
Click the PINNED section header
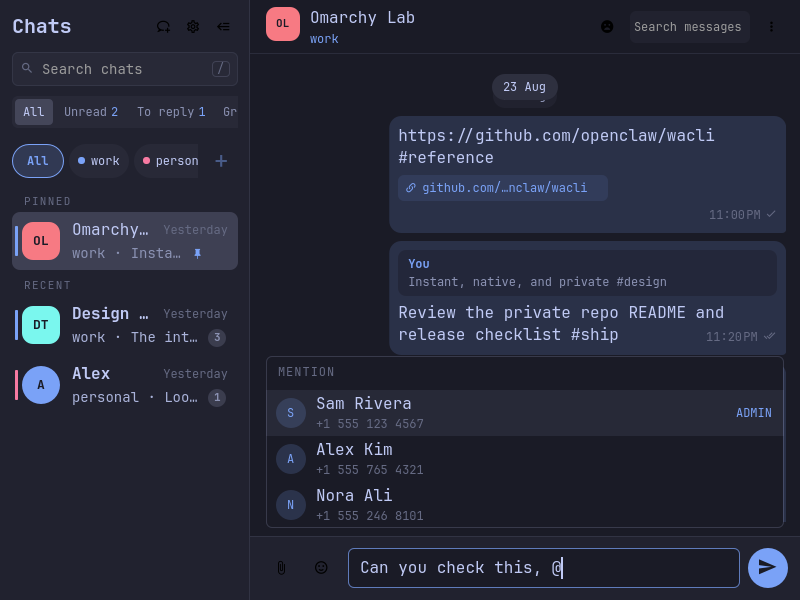tap(47, 201)
